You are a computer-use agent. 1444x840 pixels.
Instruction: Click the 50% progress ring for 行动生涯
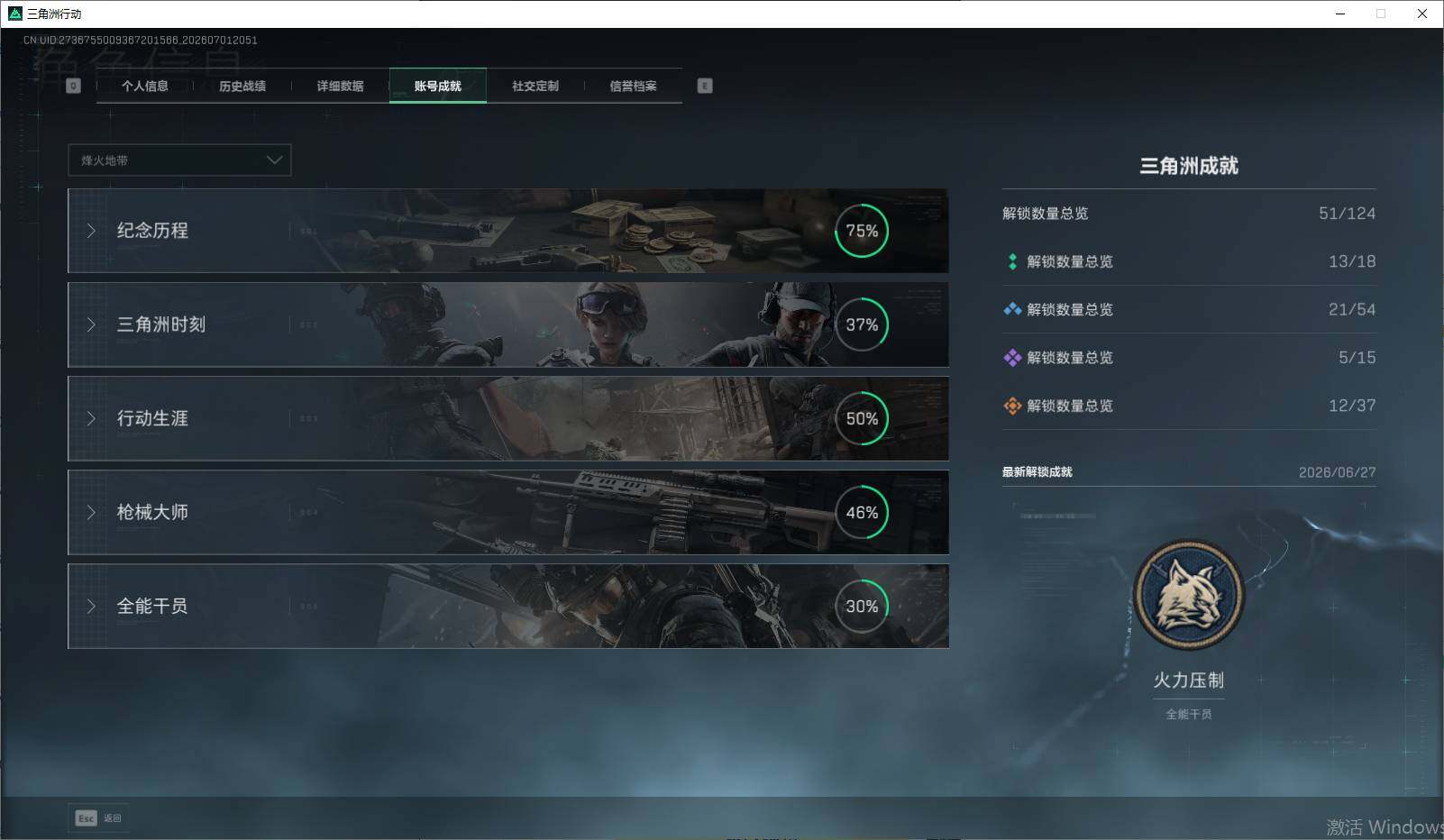862,418
